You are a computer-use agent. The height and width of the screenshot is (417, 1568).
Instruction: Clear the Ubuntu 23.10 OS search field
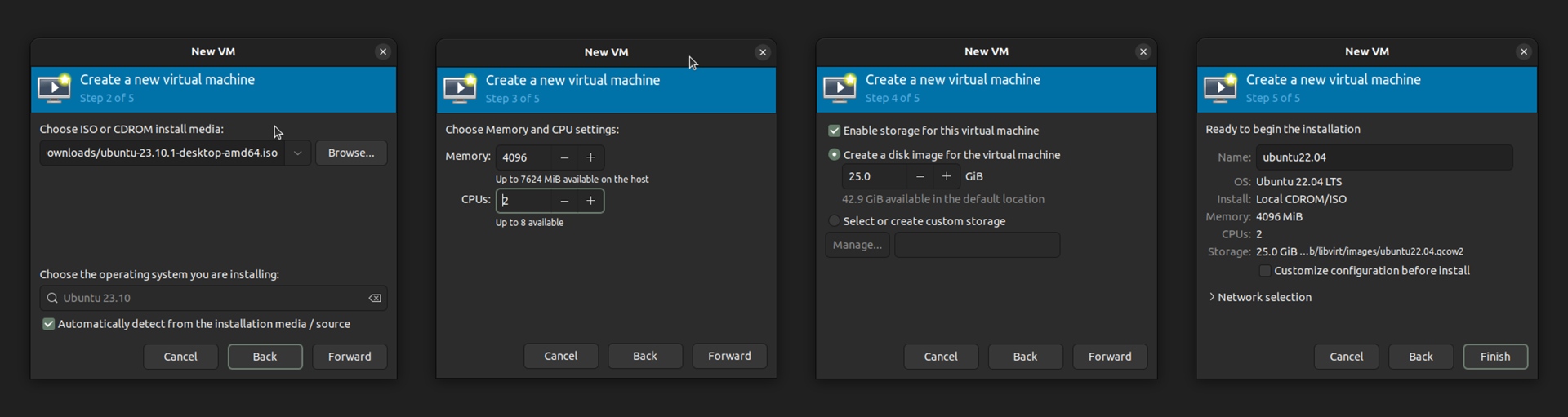tap(375, 299)
